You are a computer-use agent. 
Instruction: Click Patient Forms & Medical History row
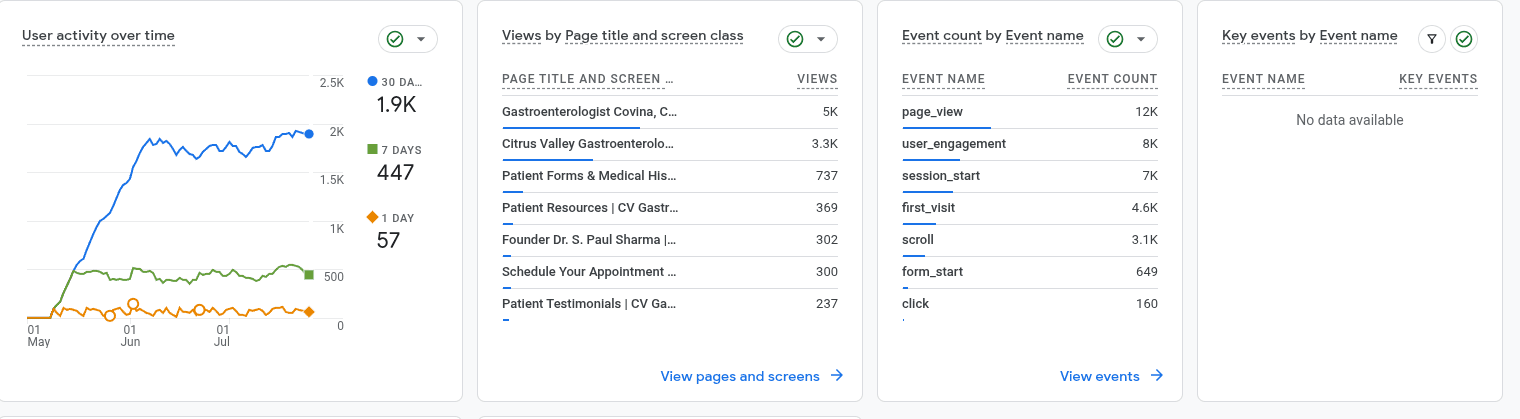point(670,176)
